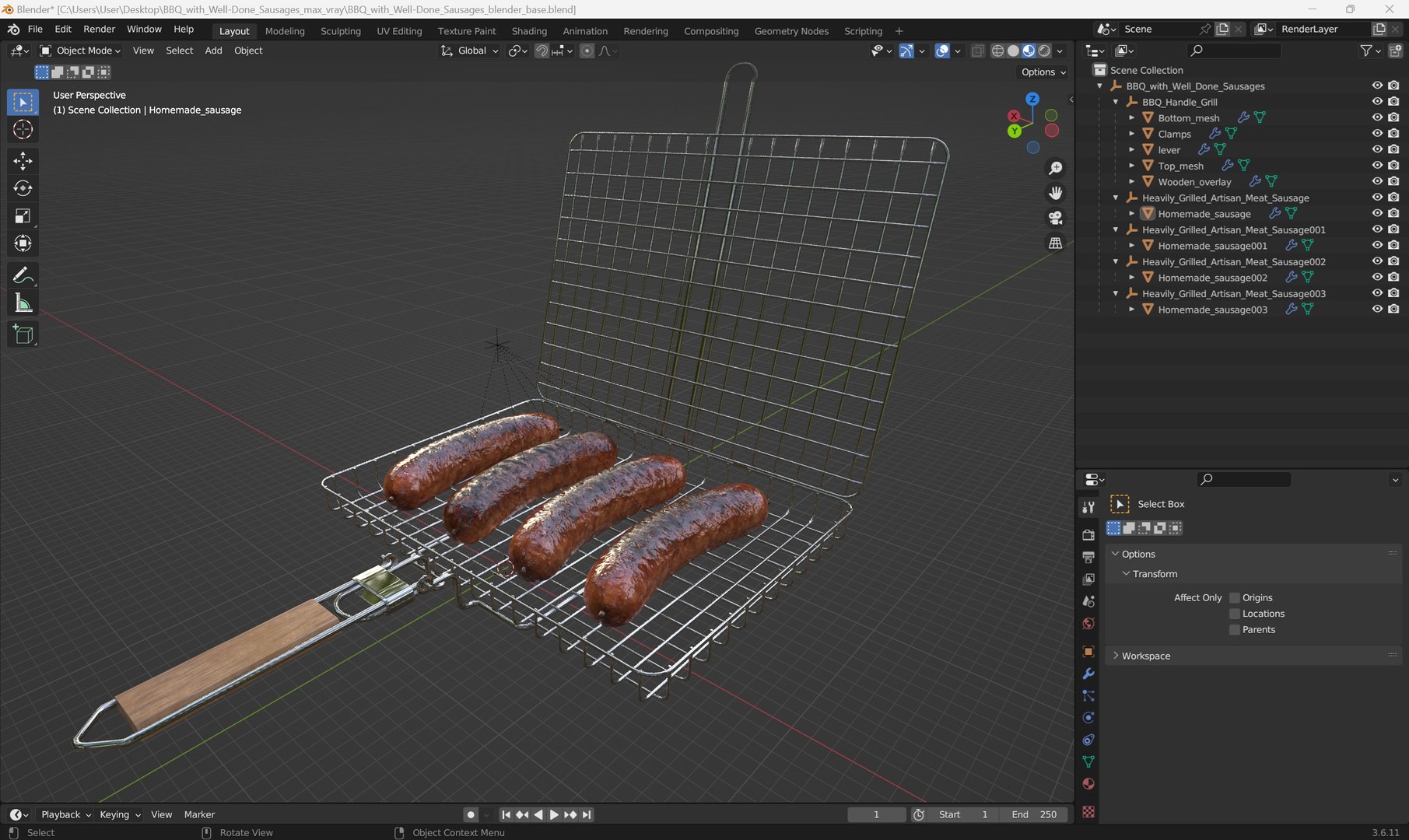Toggle snapping magnet in header
Viewport: 1409px width, 840px height.
click(542, 51)
